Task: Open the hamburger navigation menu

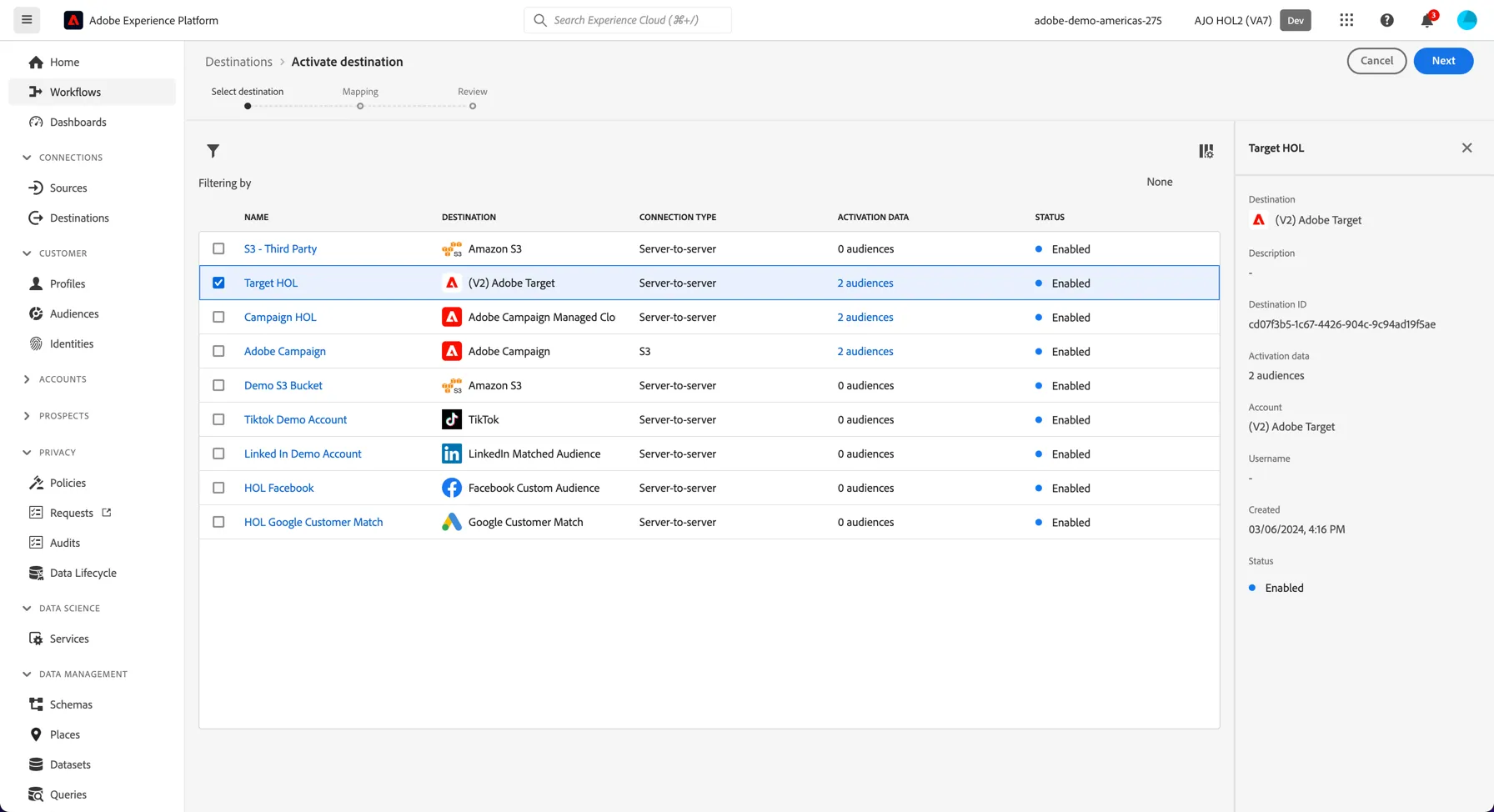Action: [x=27, y=20]
